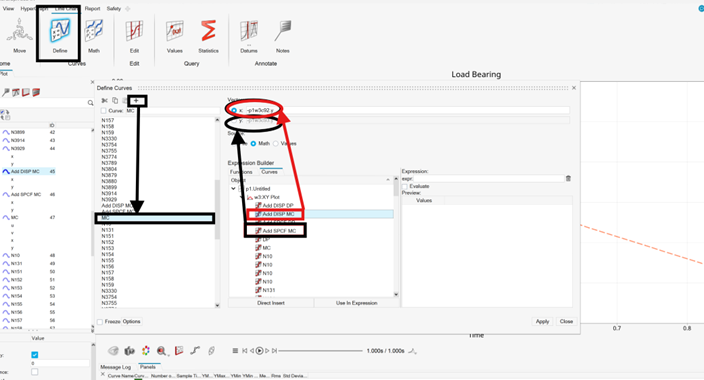This screenshot has width=704, height=380.
Task: Click the expr input field
Action: 488,178
